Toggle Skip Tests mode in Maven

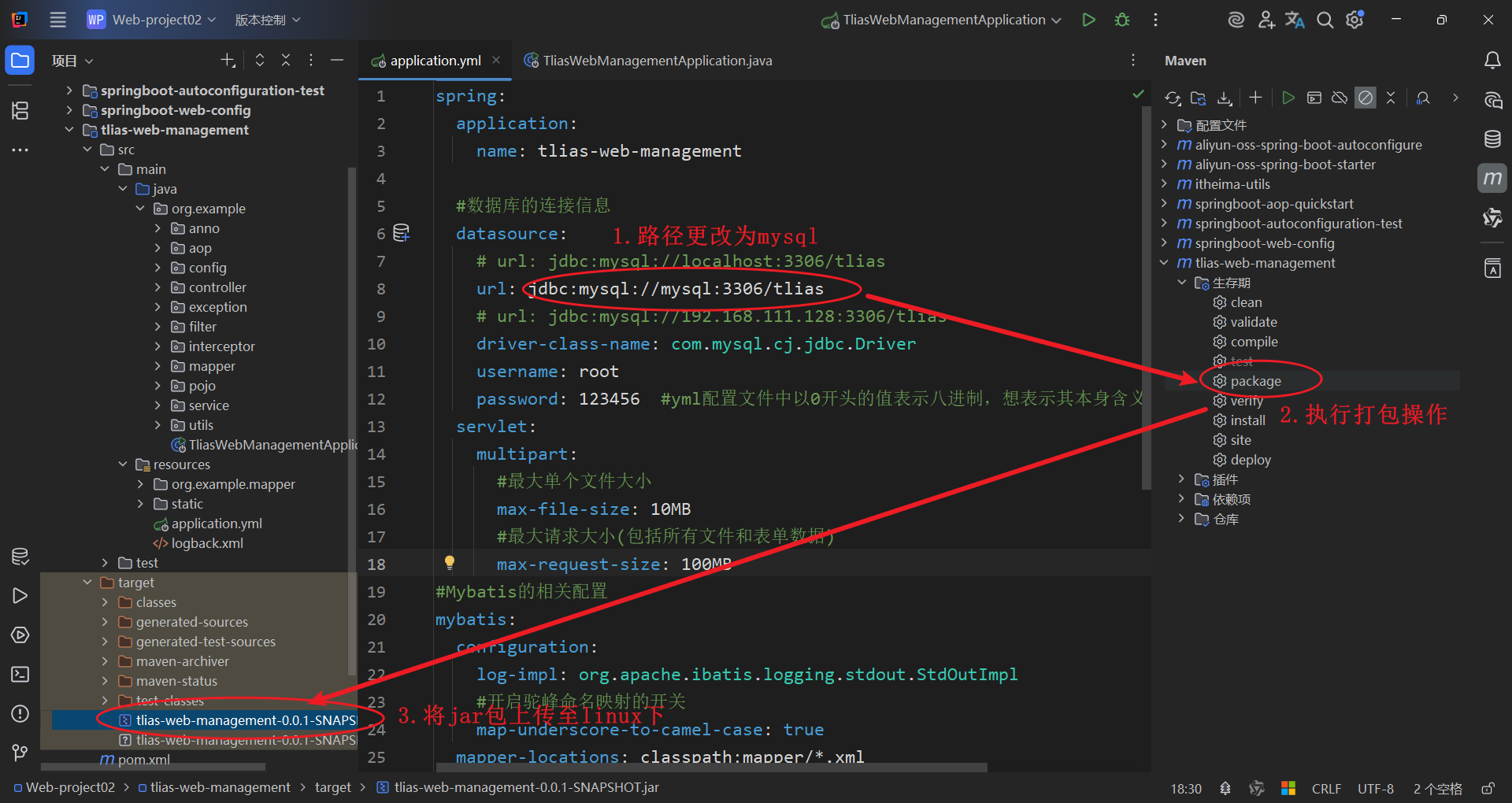[x=1366, y=98]
